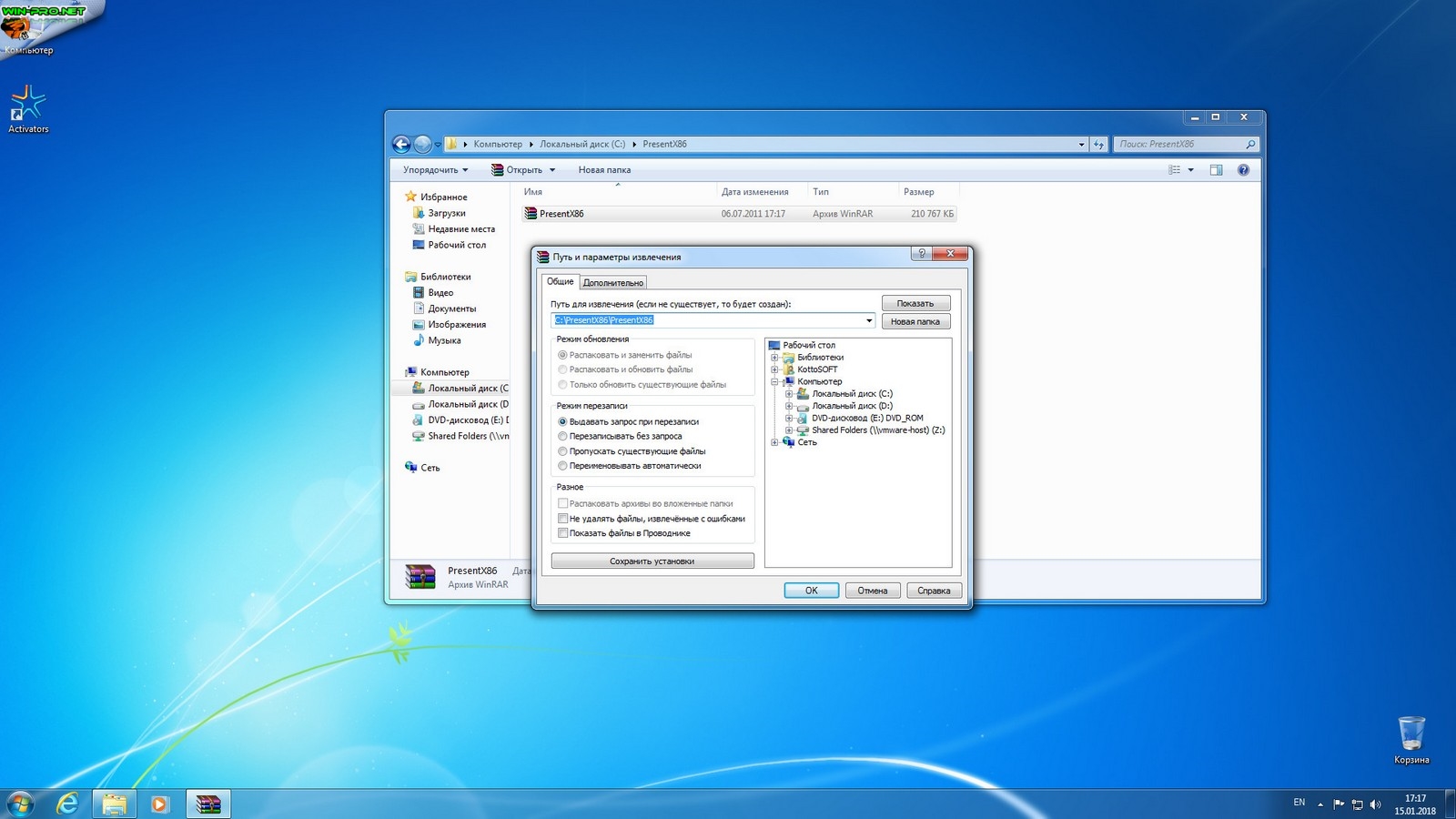Click in the Explorer search field
1456x819 pixels.
[x=1178, y=144]
